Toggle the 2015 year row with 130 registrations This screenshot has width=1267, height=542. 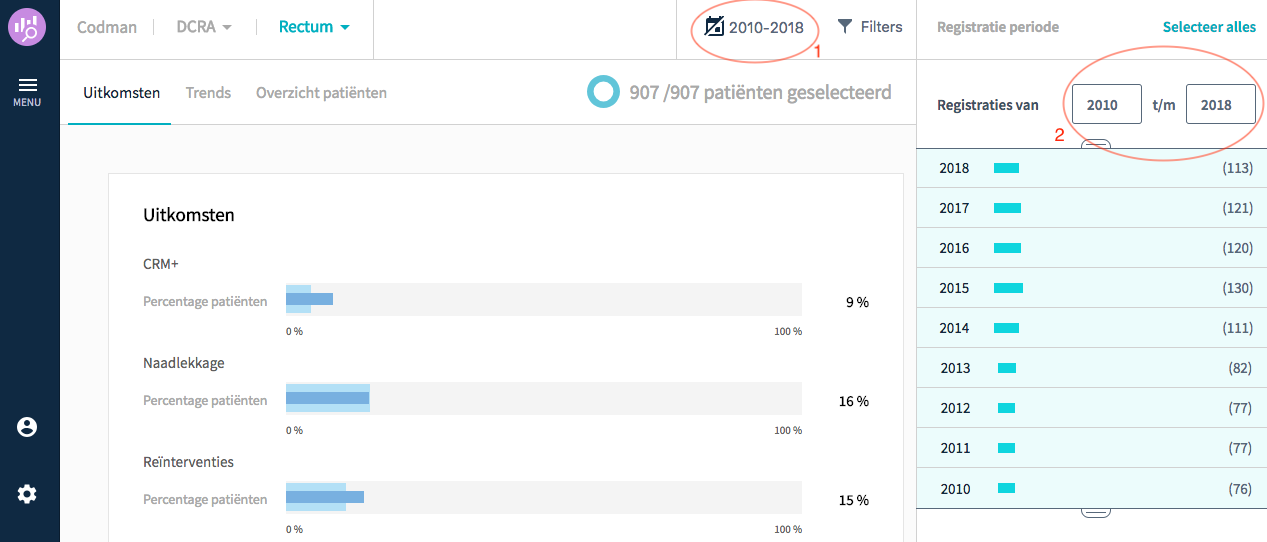1092,288
